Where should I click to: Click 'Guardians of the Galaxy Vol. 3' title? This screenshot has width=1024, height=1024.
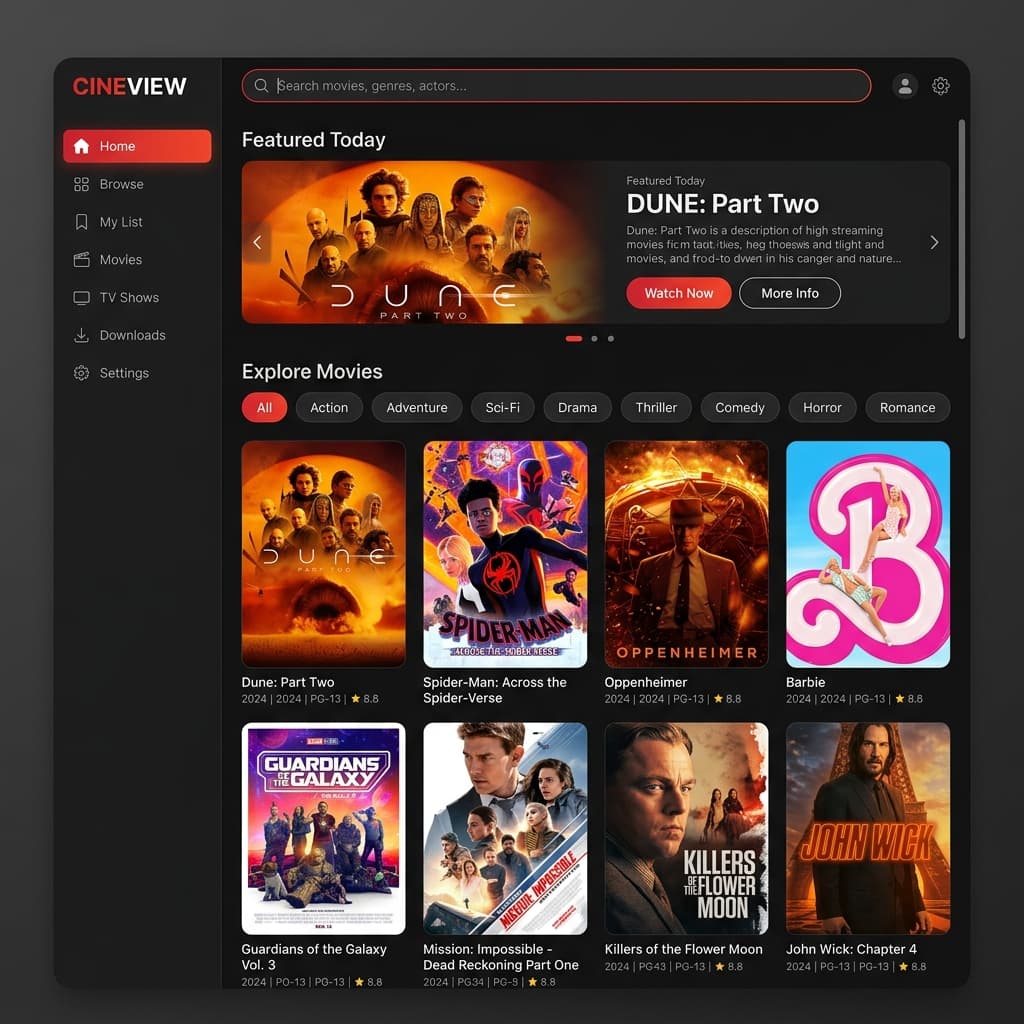click(x=314, y=957)
